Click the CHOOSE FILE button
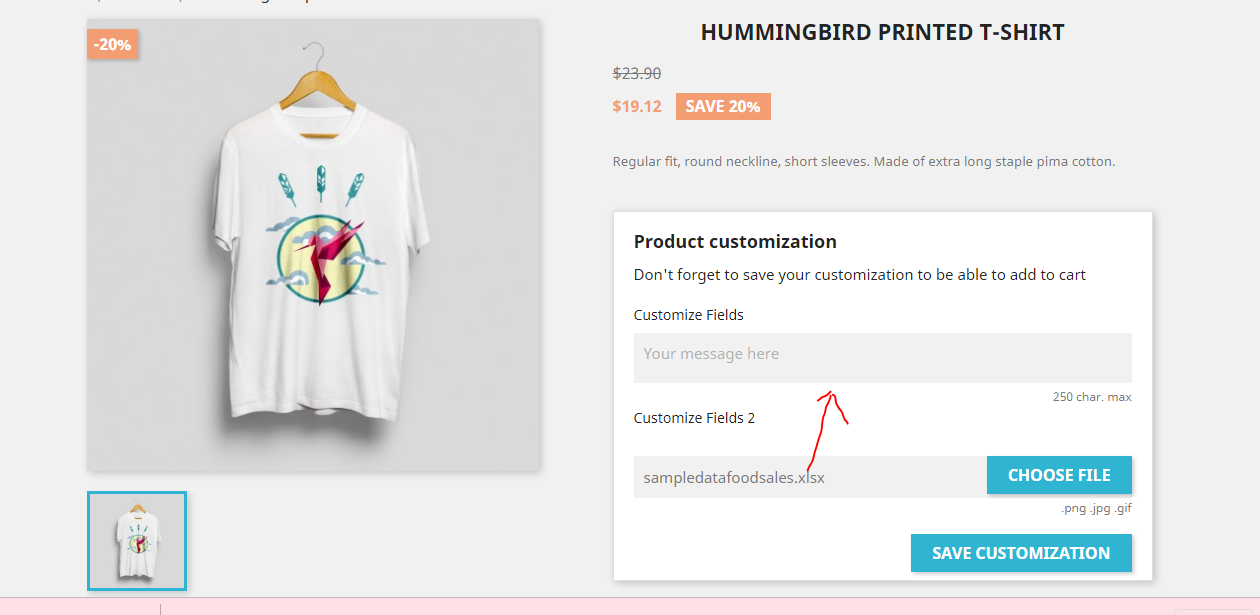The image size is (1260, 615). pyautogui.click(x=1059, y=475)
